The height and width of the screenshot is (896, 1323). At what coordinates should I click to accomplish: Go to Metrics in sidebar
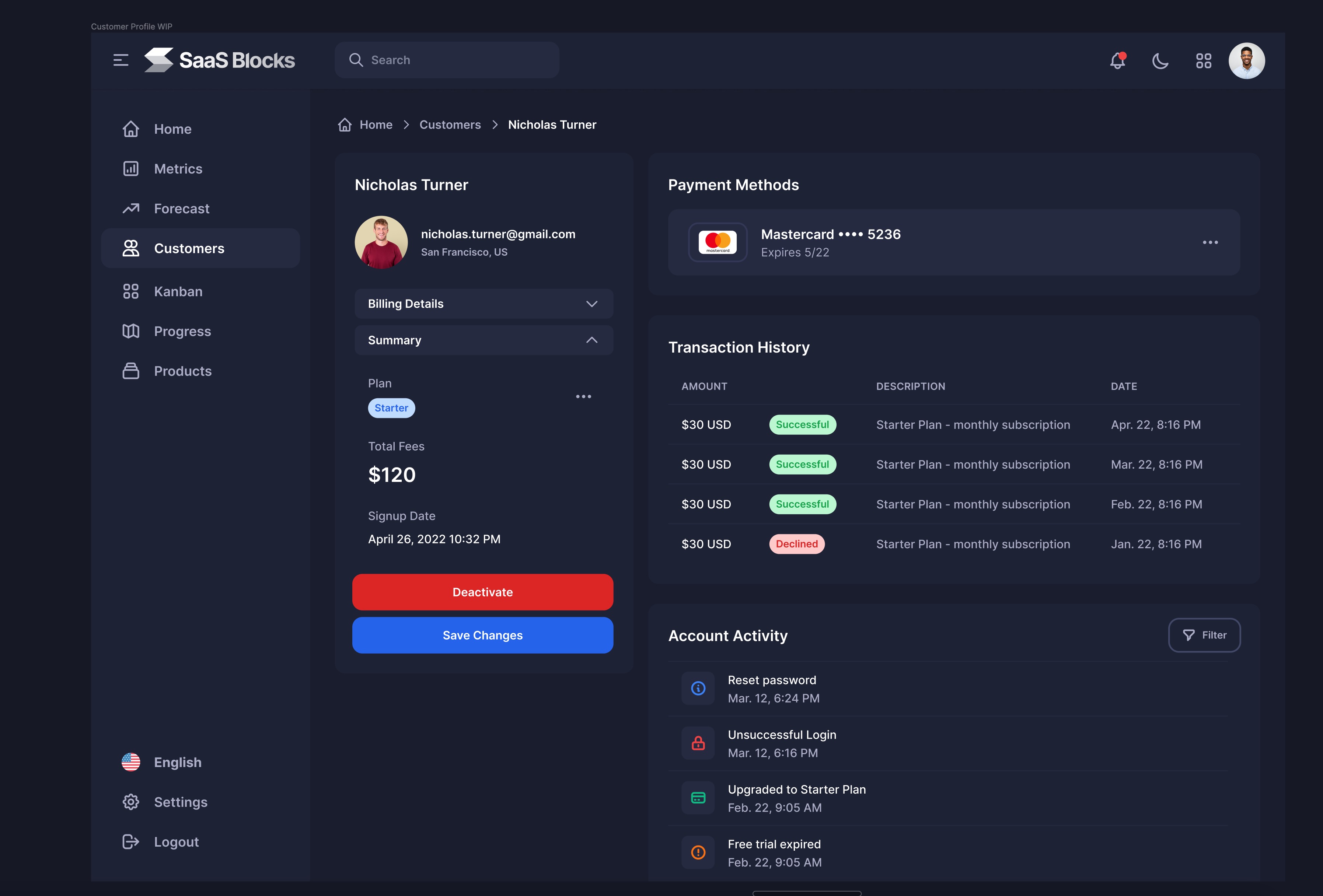(x=178, y=169)
